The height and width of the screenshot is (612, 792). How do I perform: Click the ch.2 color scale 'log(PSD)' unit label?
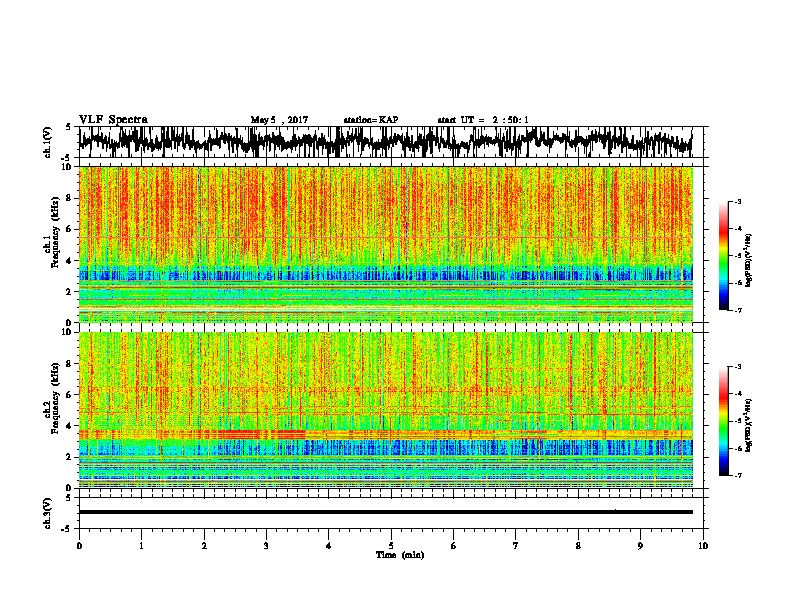(748, 425)
